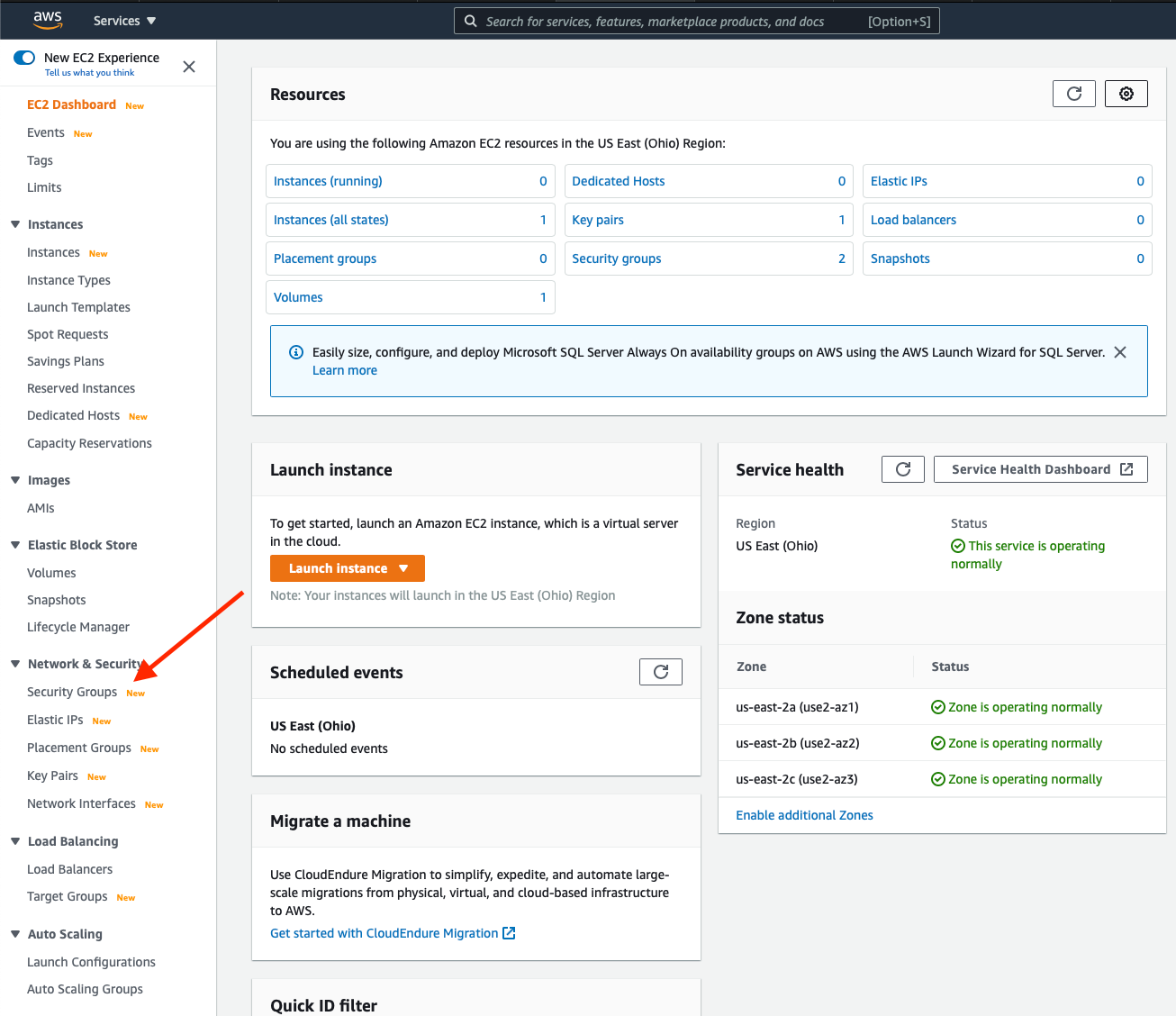Click external link icon by CloudEndure Migration
Image resolution: width=1176 pixels, height=1016 pixels.
[509, 933]
